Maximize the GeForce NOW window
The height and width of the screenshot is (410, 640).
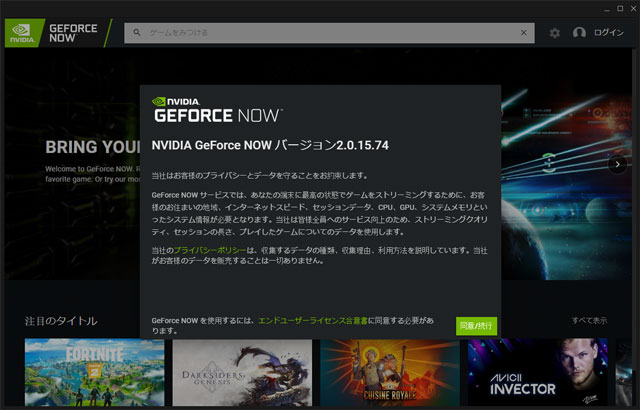coord(620,9)
